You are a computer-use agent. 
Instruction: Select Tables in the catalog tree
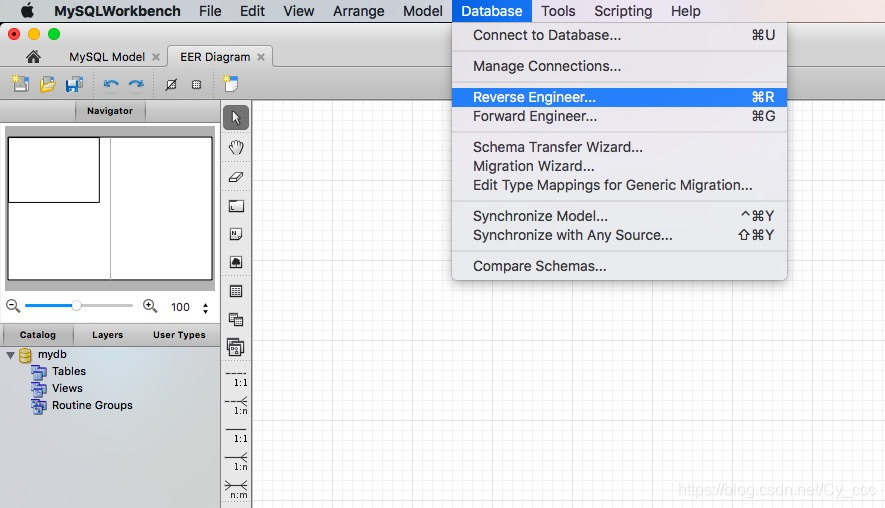click(69, 371)
